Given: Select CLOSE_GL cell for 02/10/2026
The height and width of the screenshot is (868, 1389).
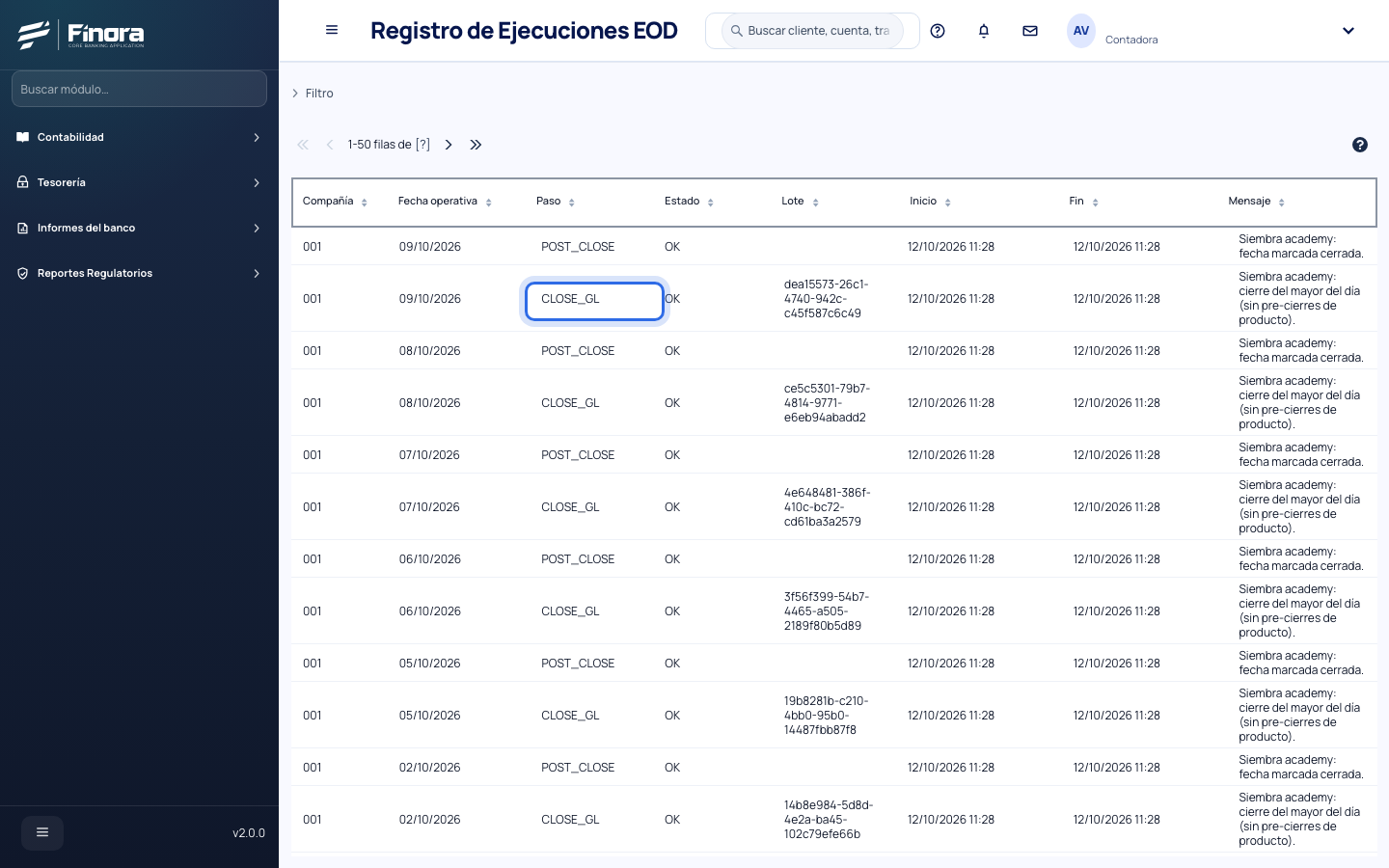Looking at the screenshot, I should [570, 820].
